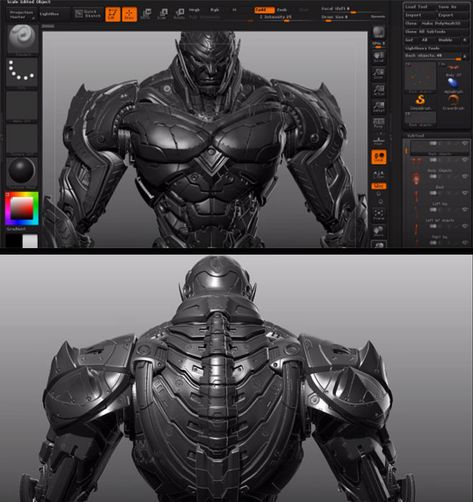Toggle the orange Edit mode button

[x=113, y=14]
